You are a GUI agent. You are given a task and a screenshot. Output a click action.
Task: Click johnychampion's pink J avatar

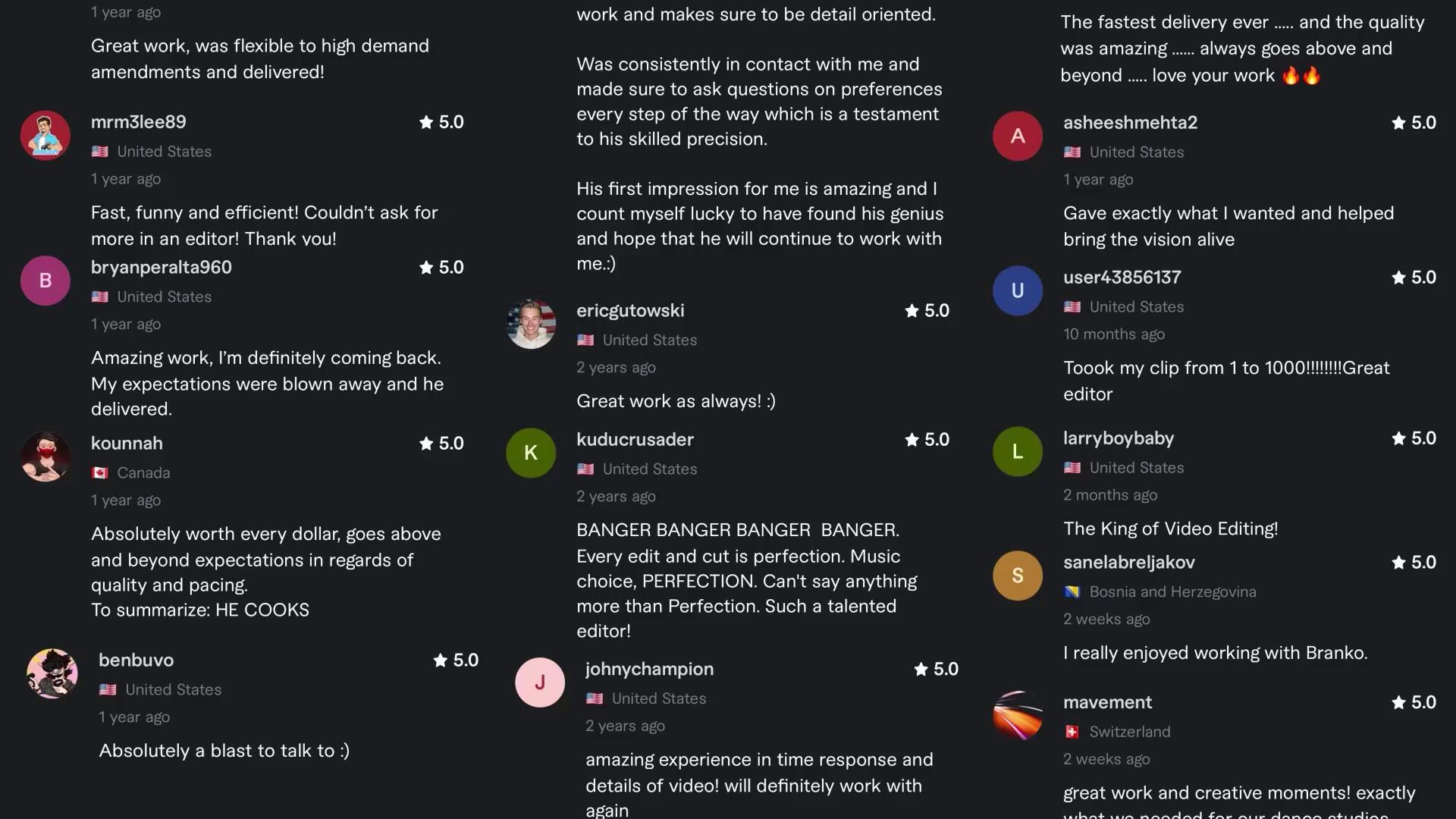click(540, 682)
